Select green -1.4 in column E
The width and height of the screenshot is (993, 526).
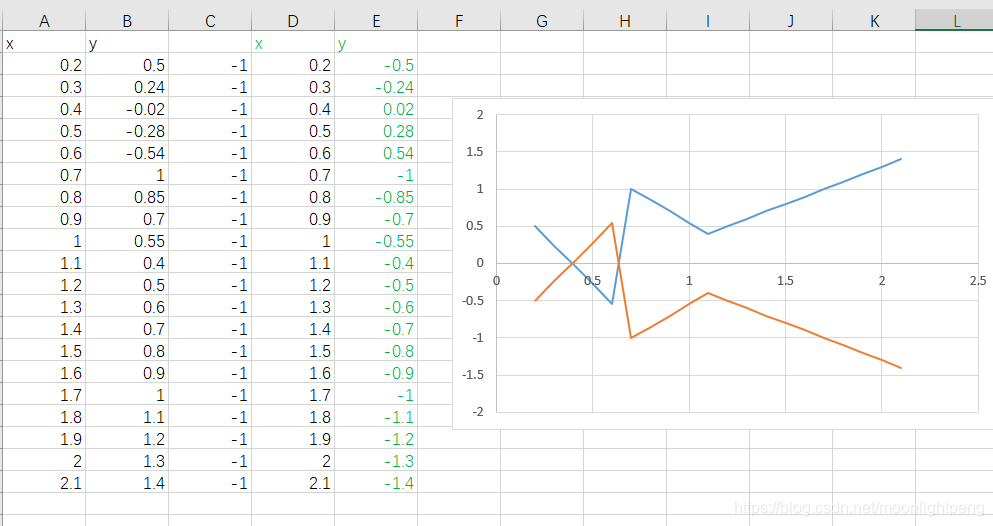coord(376,483)
